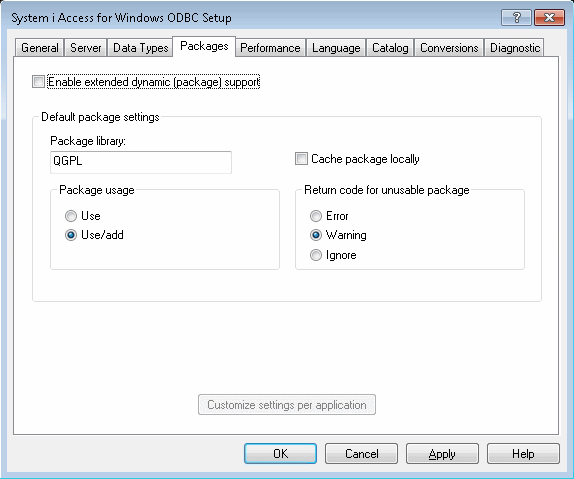Screen dimensions: 574x479
Task: Open the Server tab
Action: [x=86, y=48]
